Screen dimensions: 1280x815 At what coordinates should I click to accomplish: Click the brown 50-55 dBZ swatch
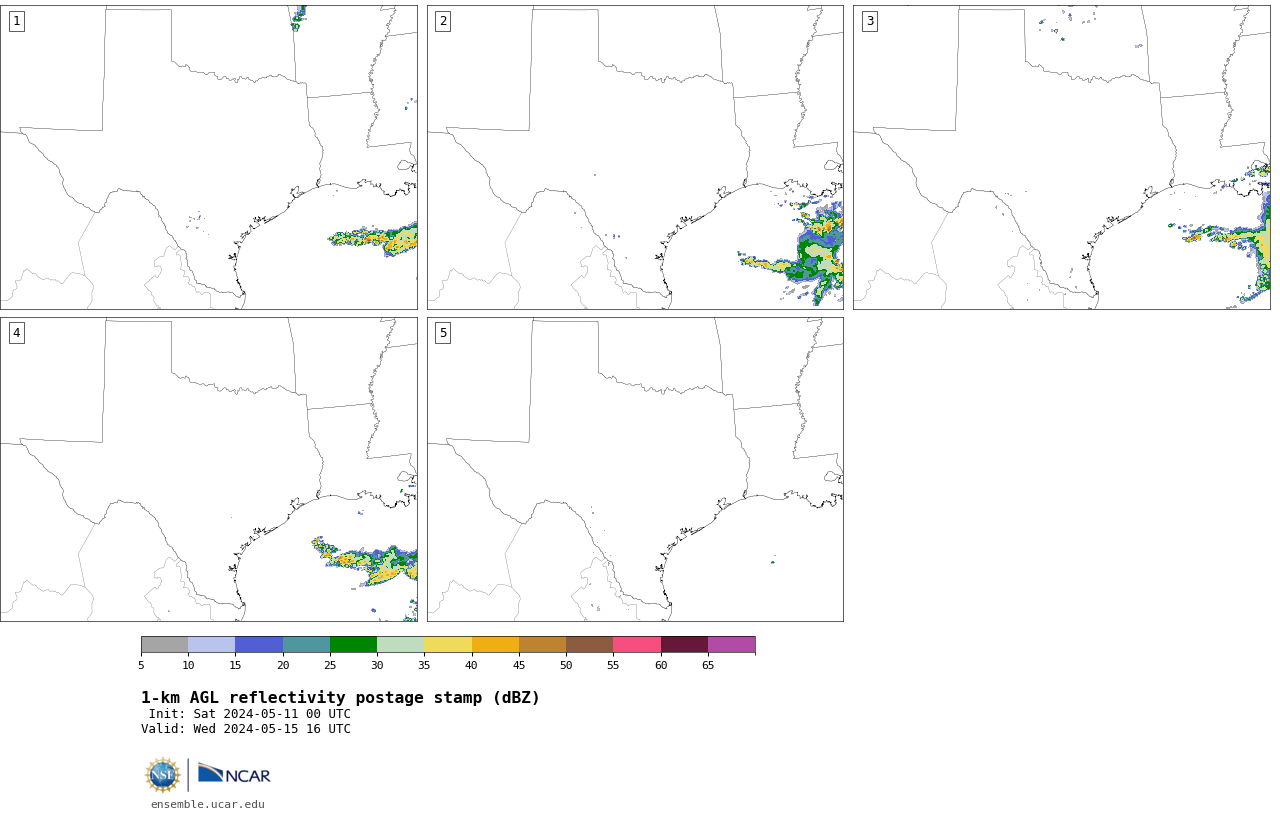(x=589, y=644)
